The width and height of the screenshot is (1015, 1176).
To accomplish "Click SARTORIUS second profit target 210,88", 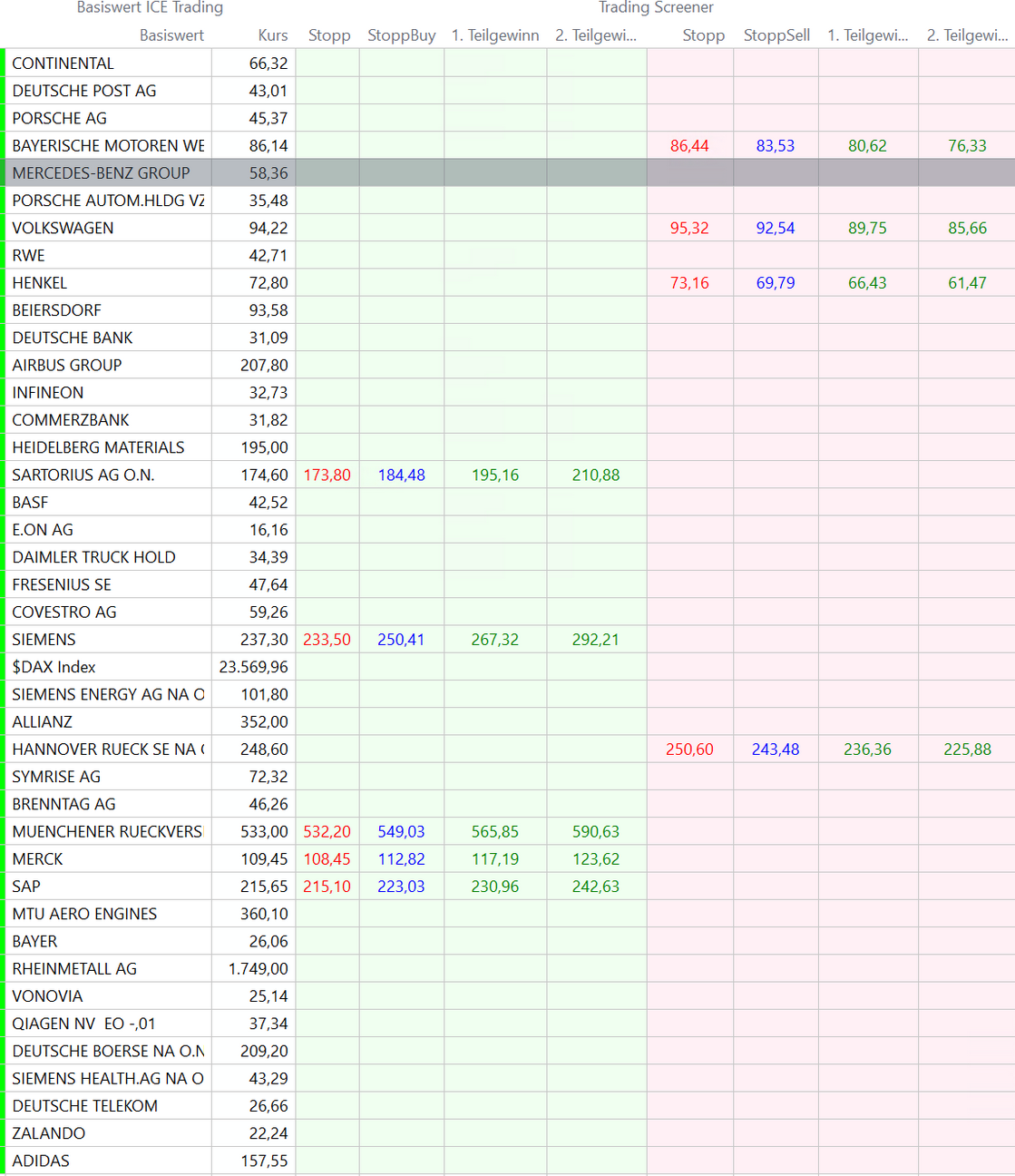I will pyautogui.click(x=596, y=475).
